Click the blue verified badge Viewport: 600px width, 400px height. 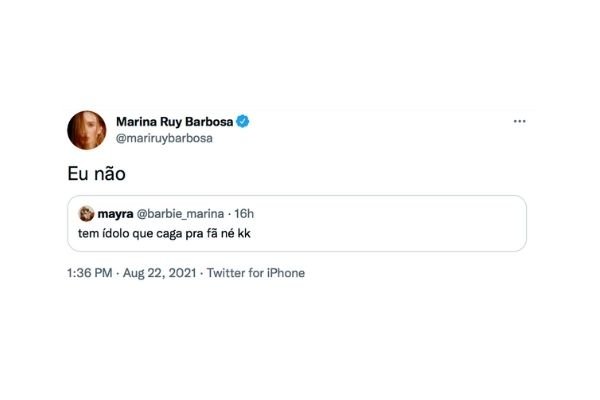coord(243,122)
